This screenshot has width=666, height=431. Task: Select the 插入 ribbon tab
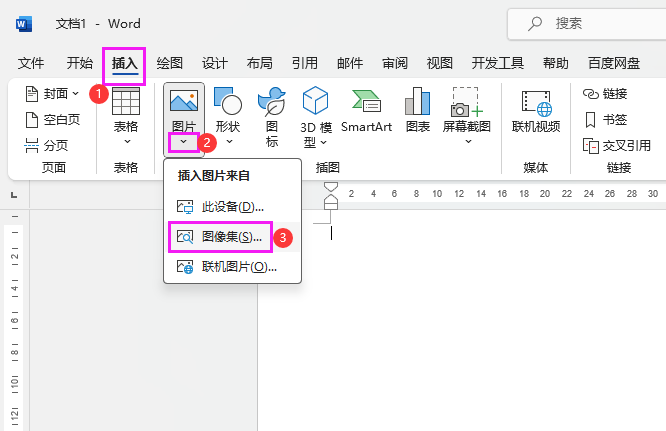pyautogui.click(x=124, y=64)
